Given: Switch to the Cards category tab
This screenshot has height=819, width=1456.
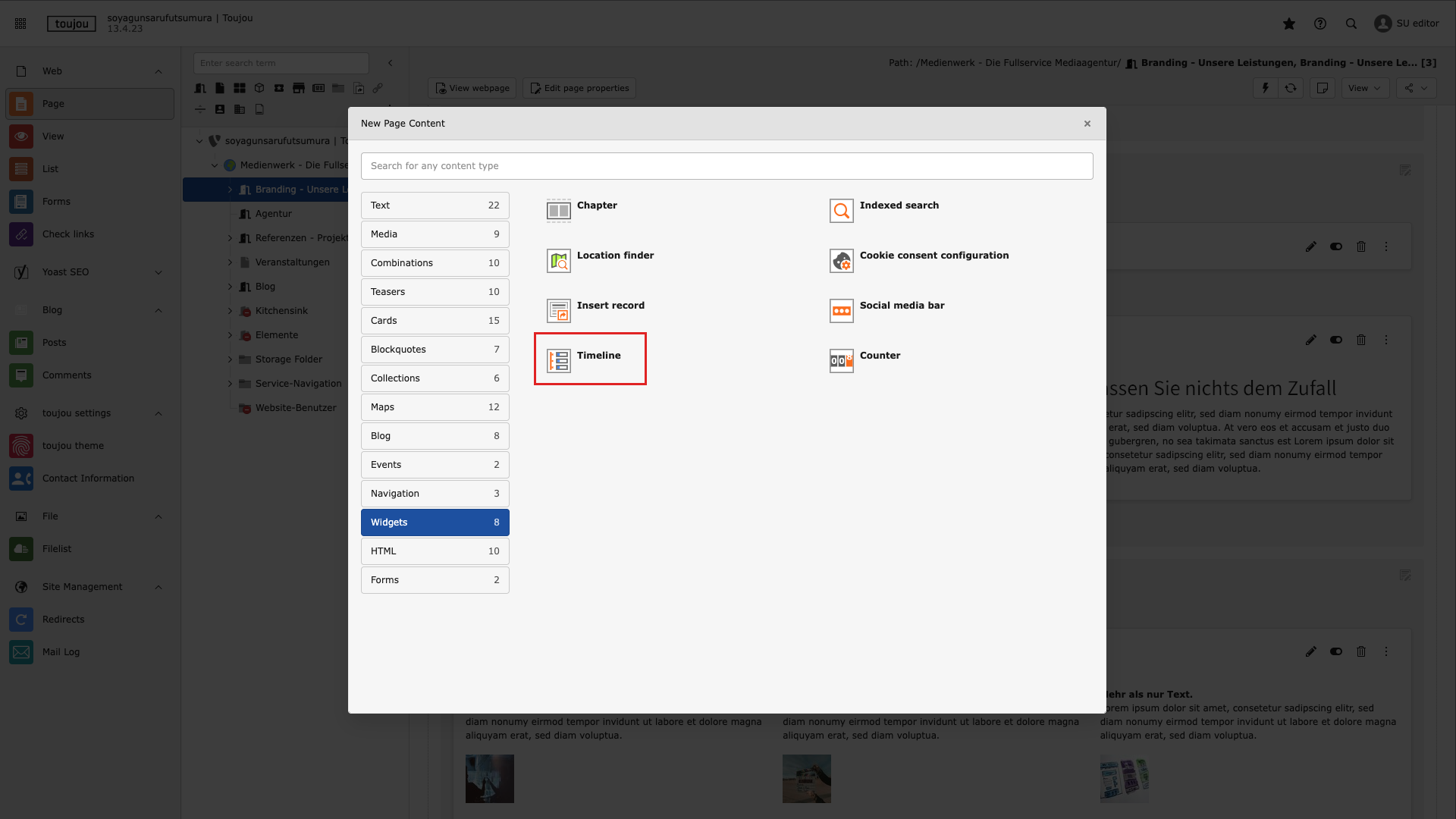Looking at the screenshot, I should [435, 321].
